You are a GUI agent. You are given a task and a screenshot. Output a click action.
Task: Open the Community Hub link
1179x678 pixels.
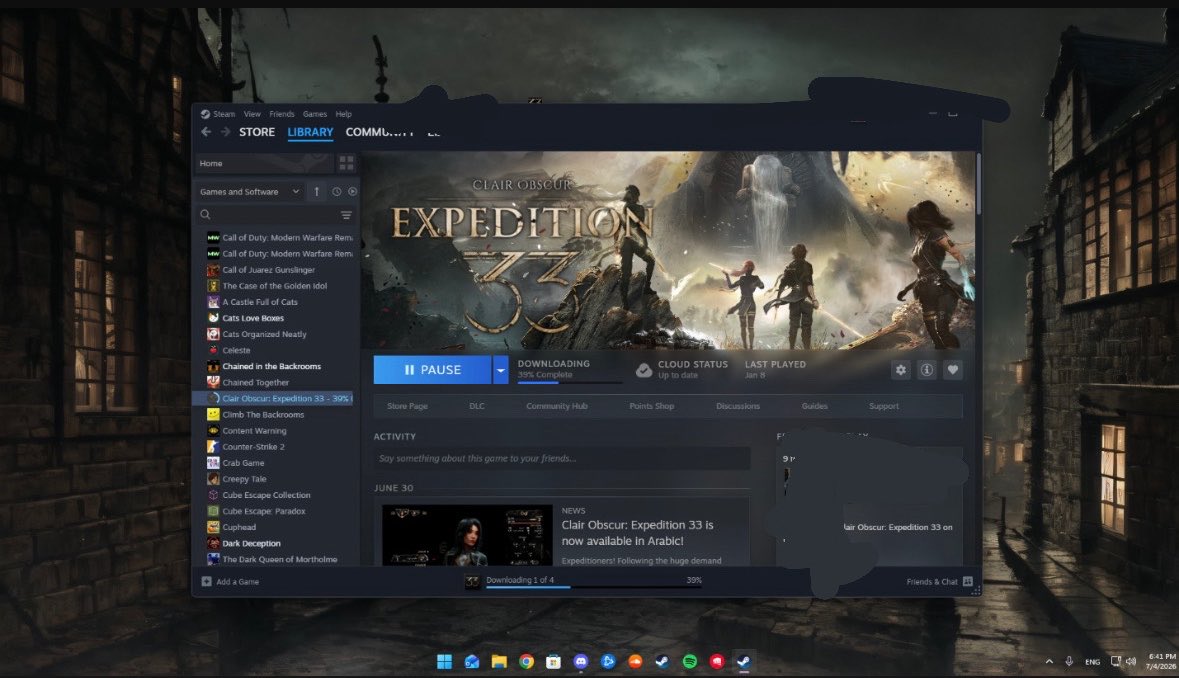click(556, 406)
